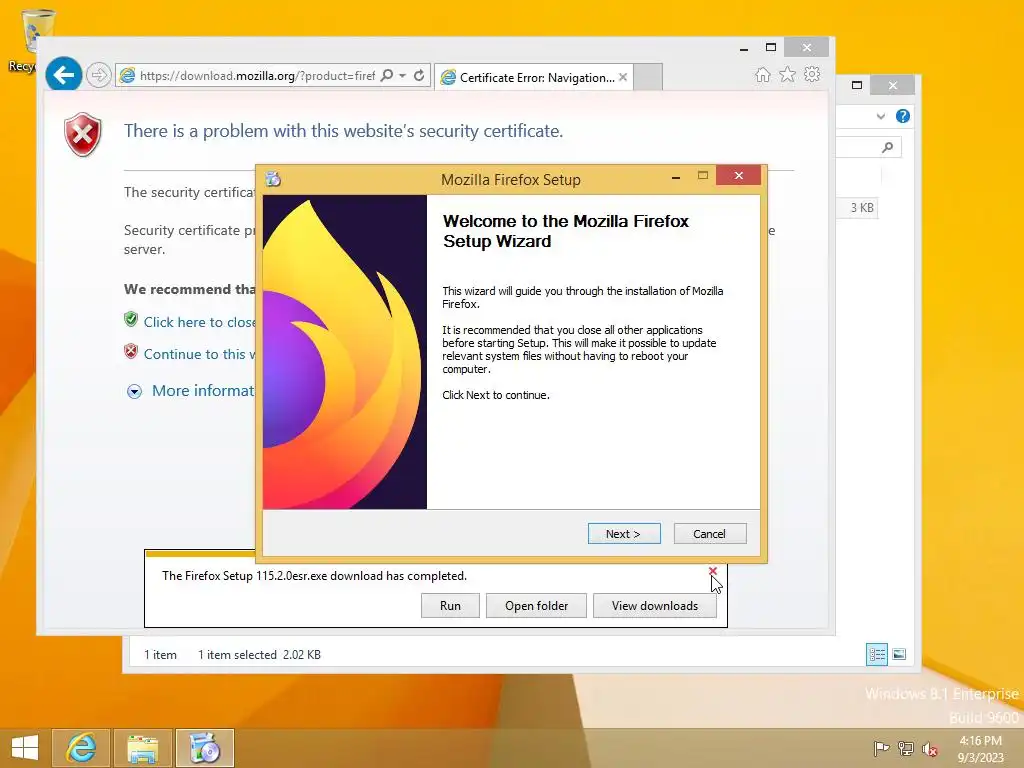Viewport: 1024px width, 768px height.
Task: Click the green shield icon beside close link
Action: 131,319
